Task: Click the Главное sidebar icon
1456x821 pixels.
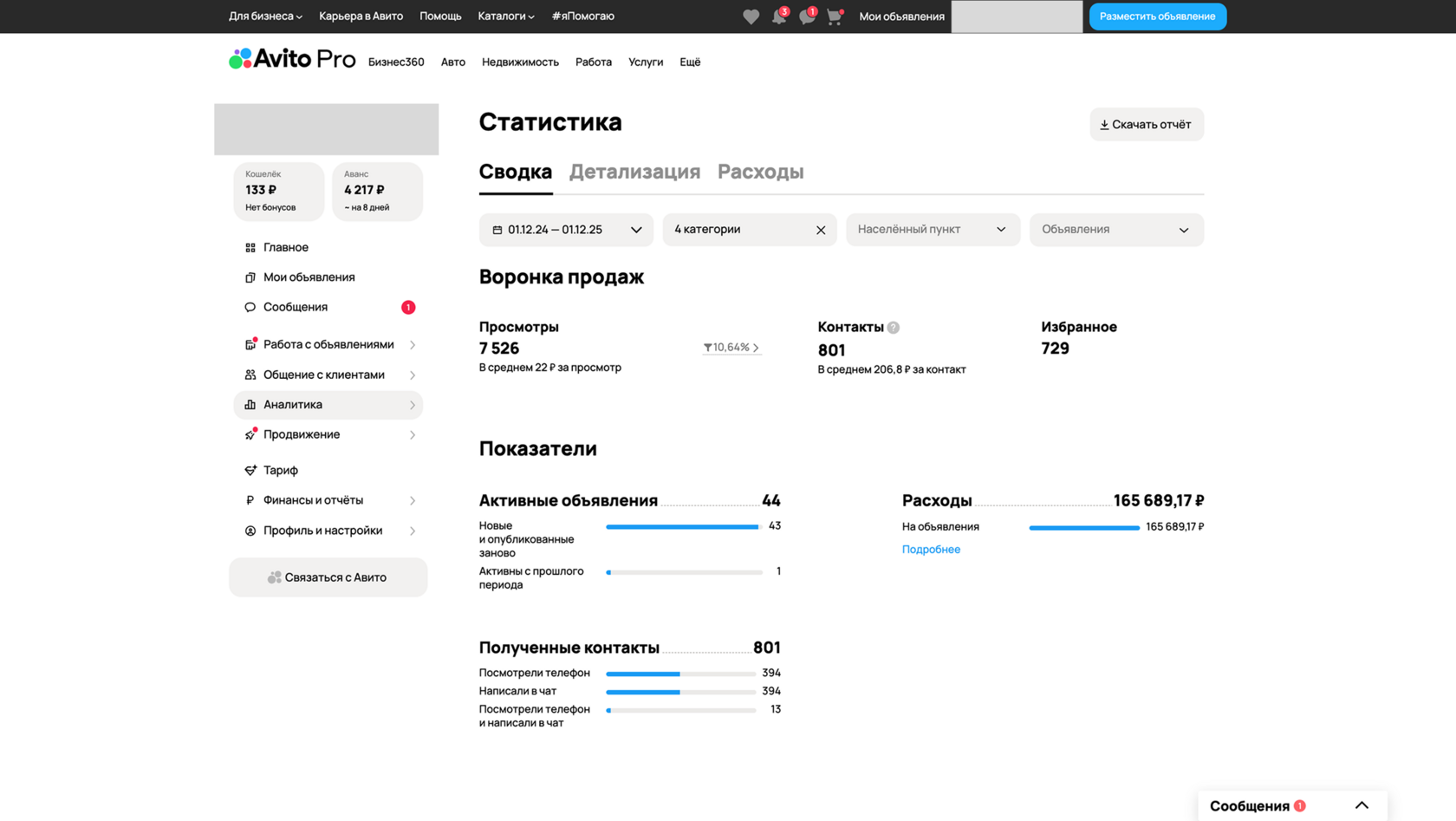Action: coord(250,248)
